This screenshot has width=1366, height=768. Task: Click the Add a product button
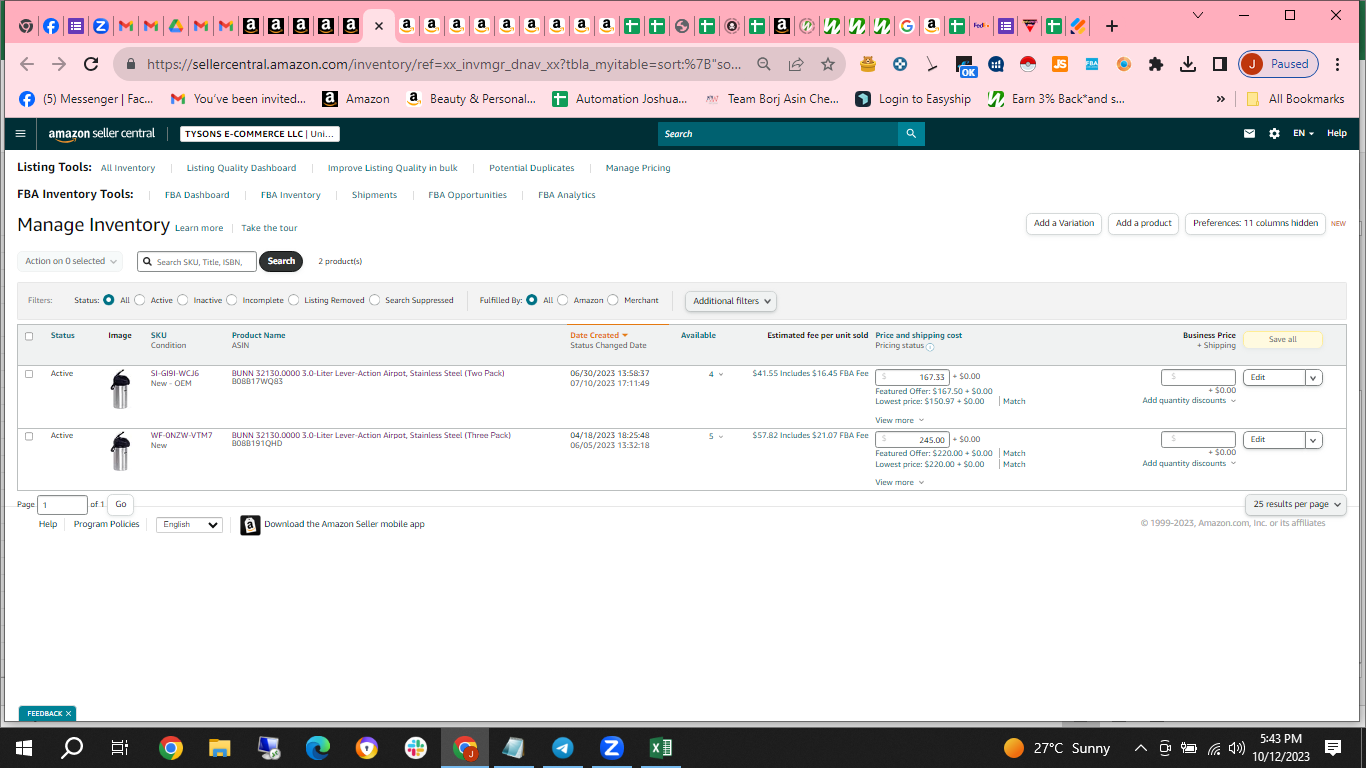1144,224
